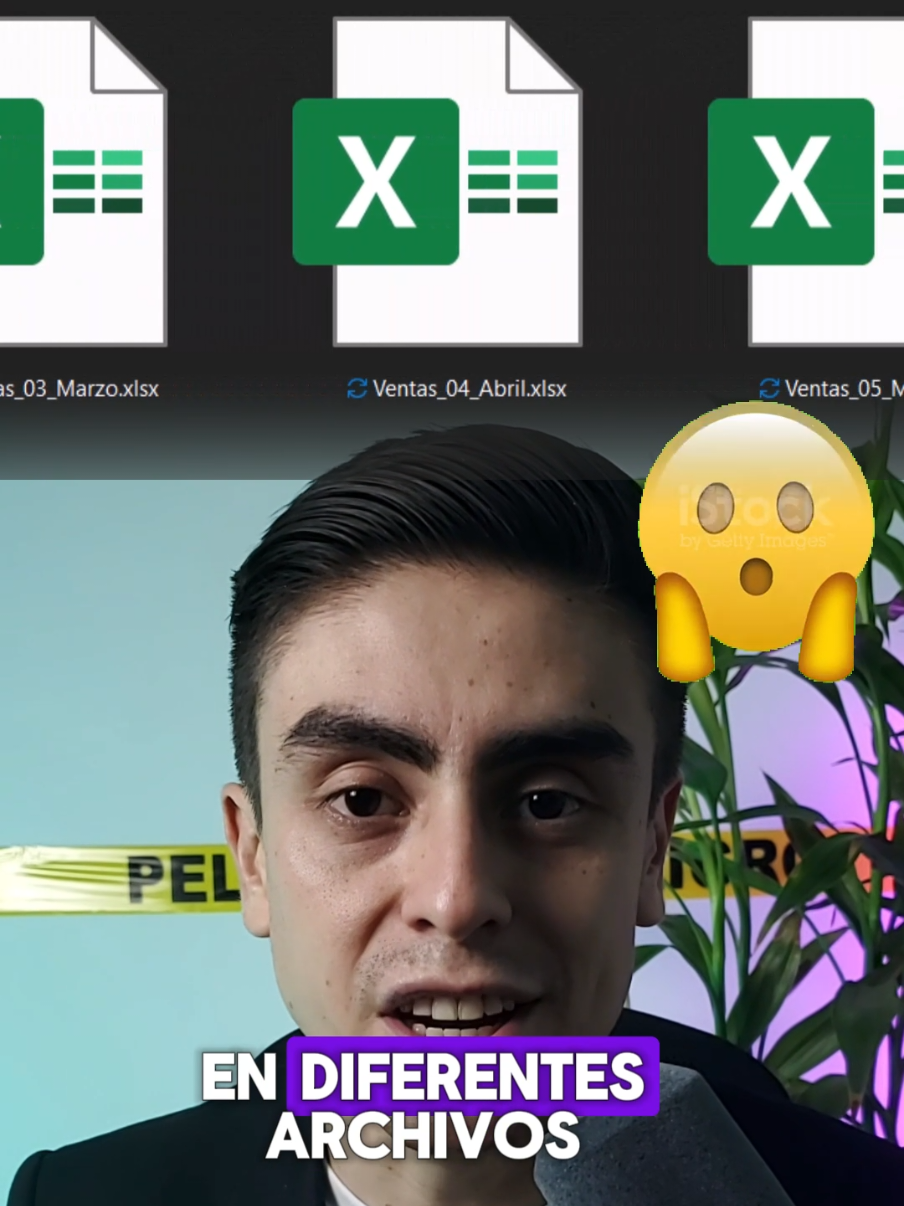
Task: Click the shocked face emoji sticker
Action: [757, 541]
